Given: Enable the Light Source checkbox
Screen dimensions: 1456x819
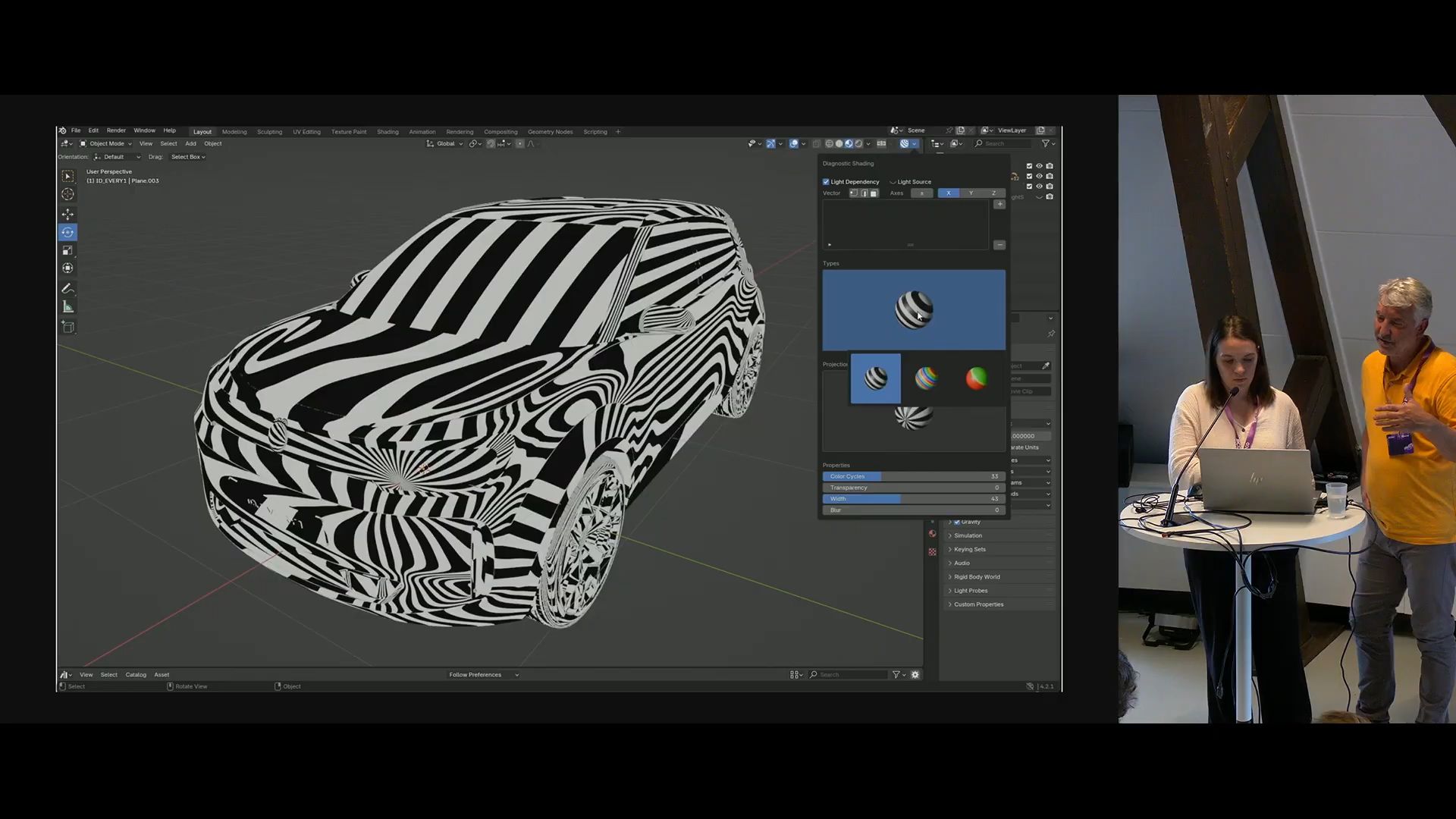Looking at the screenshot, I should coord(894,181).
